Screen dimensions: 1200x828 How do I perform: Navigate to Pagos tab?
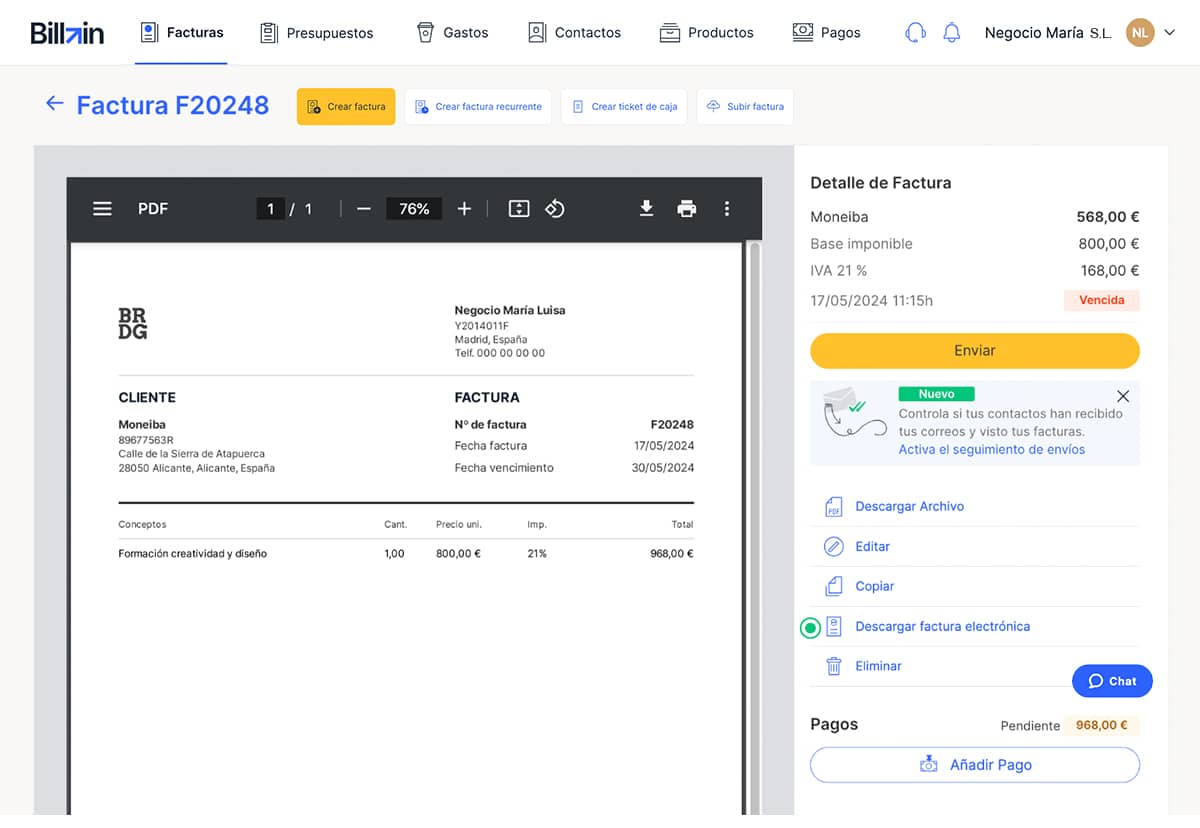coord(826,33)
